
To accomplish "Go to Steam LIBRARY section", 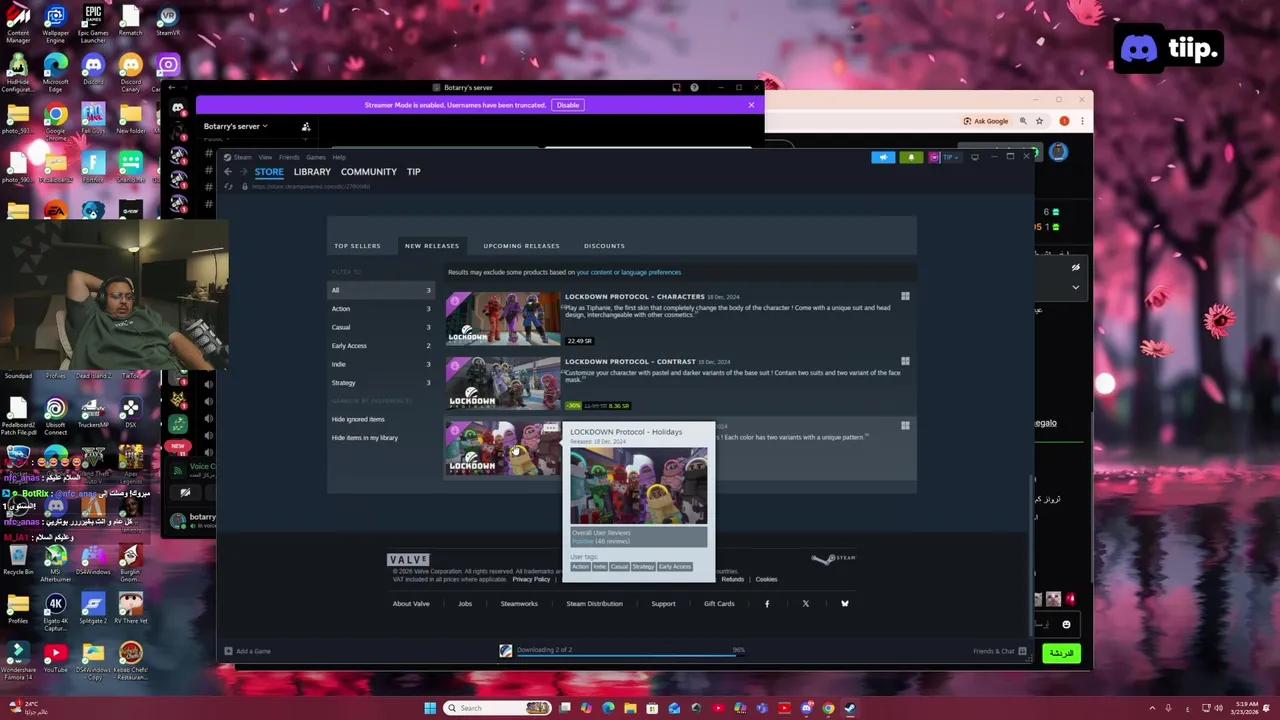I will point(312,172).
